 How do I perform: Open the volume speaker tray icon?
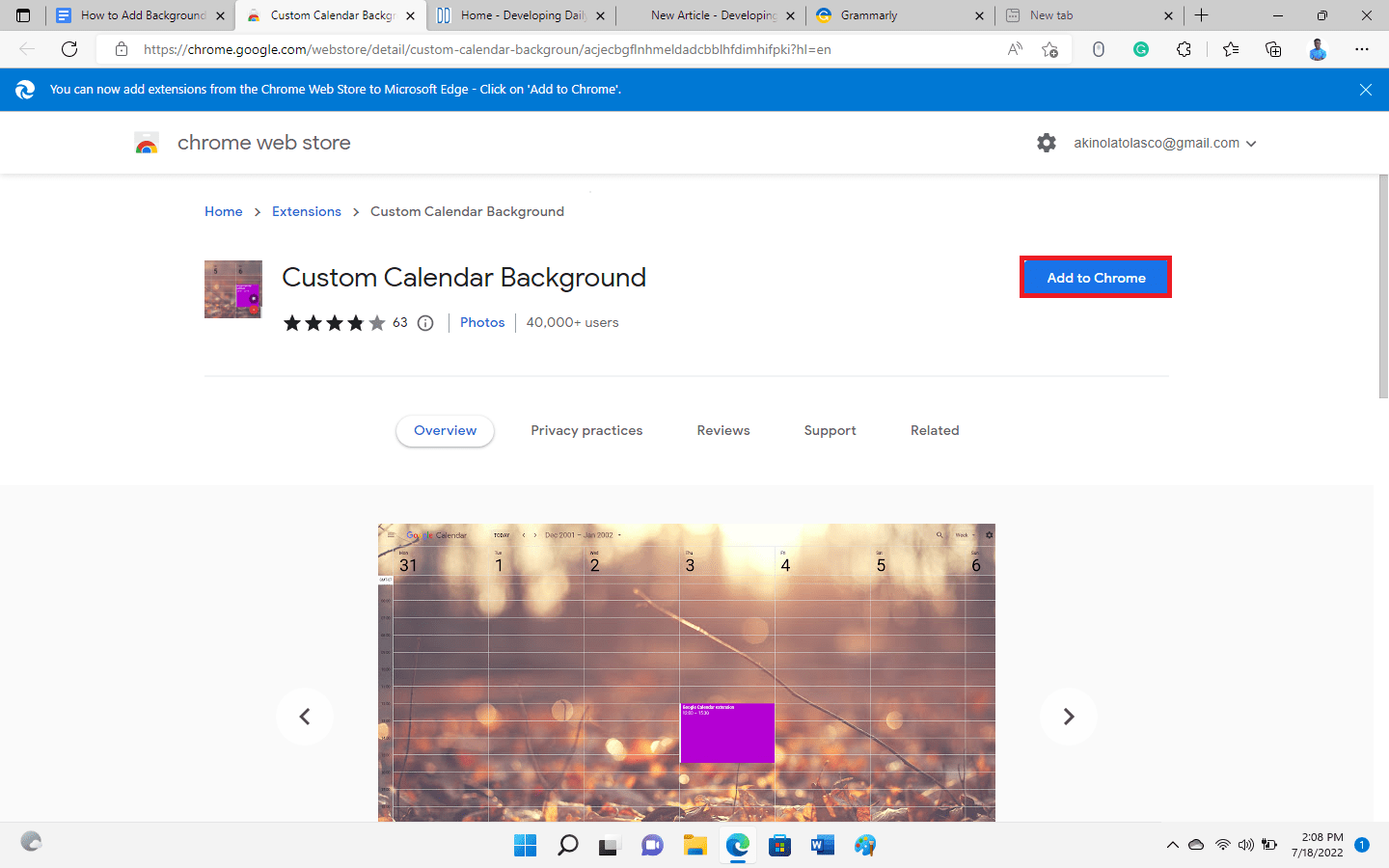(1245, 845)
